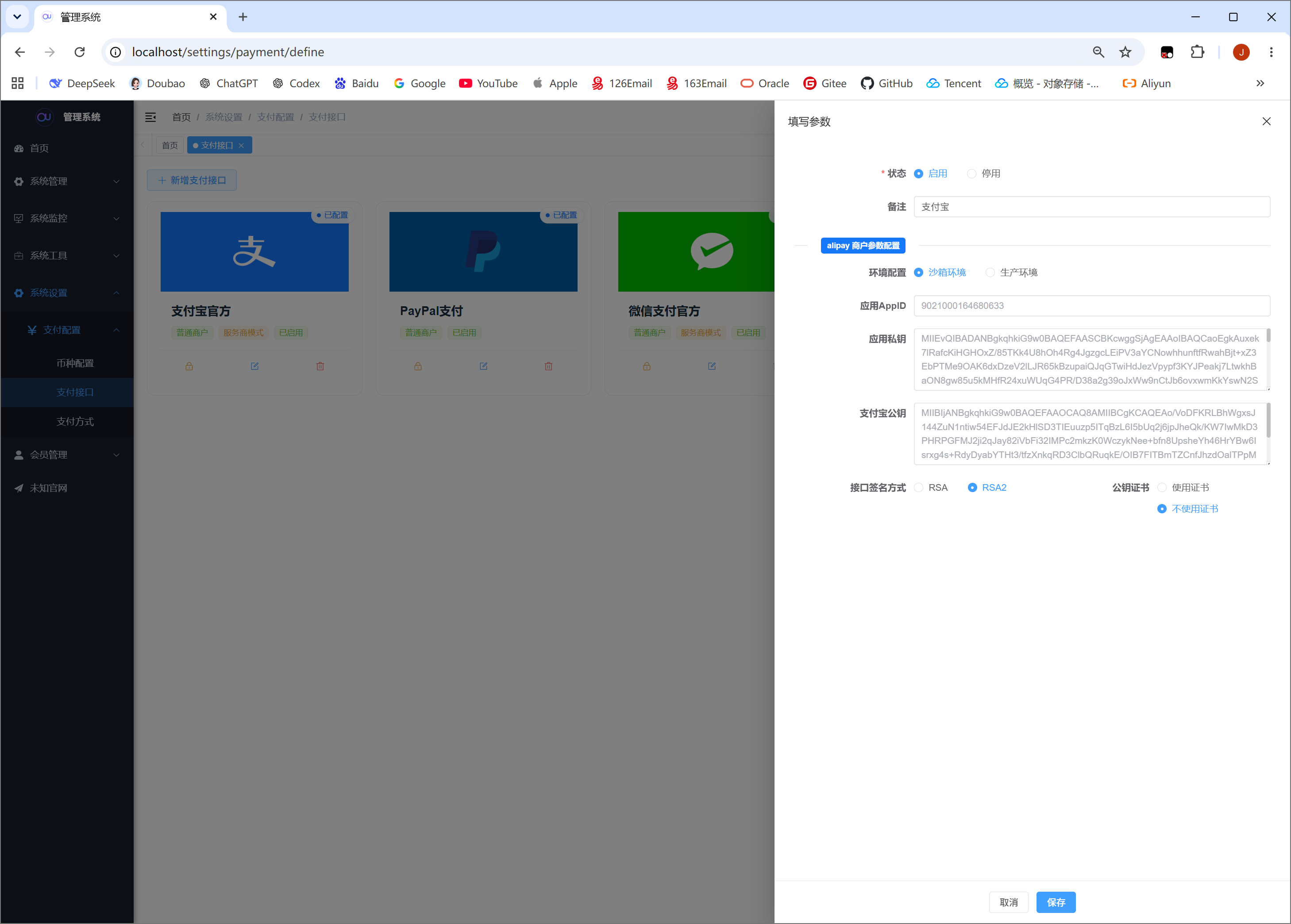
Task: Click the edit icon on PayPal支付 card
Action: 483,366
